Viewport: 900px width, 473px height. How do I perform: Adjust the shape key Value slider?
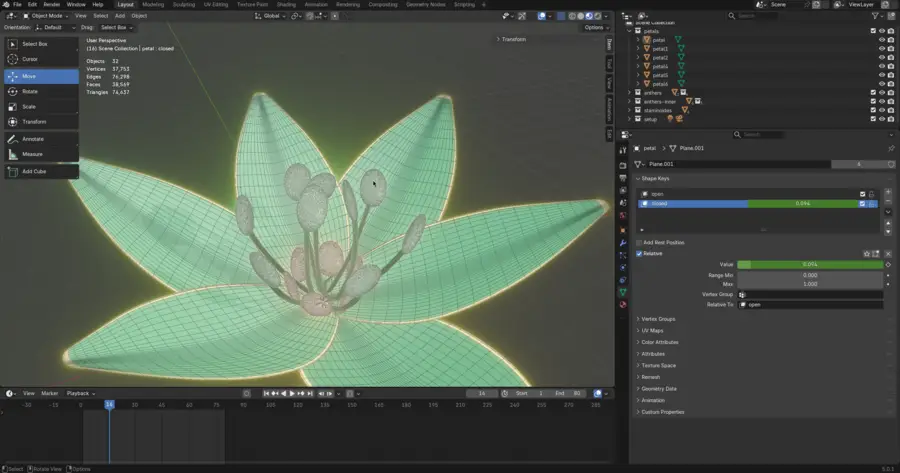pyautogui.click(x=810, y=265)
